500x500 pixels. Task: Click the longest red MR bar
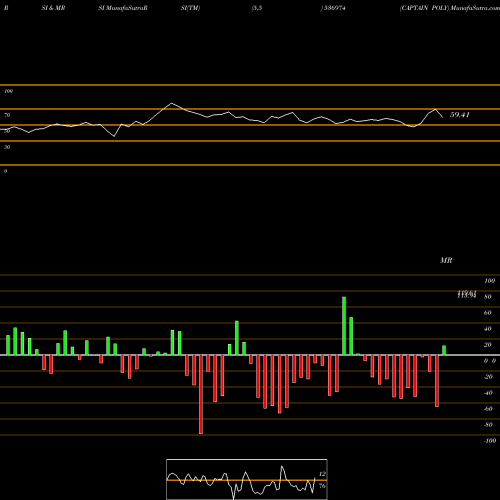tap(201, 394)
